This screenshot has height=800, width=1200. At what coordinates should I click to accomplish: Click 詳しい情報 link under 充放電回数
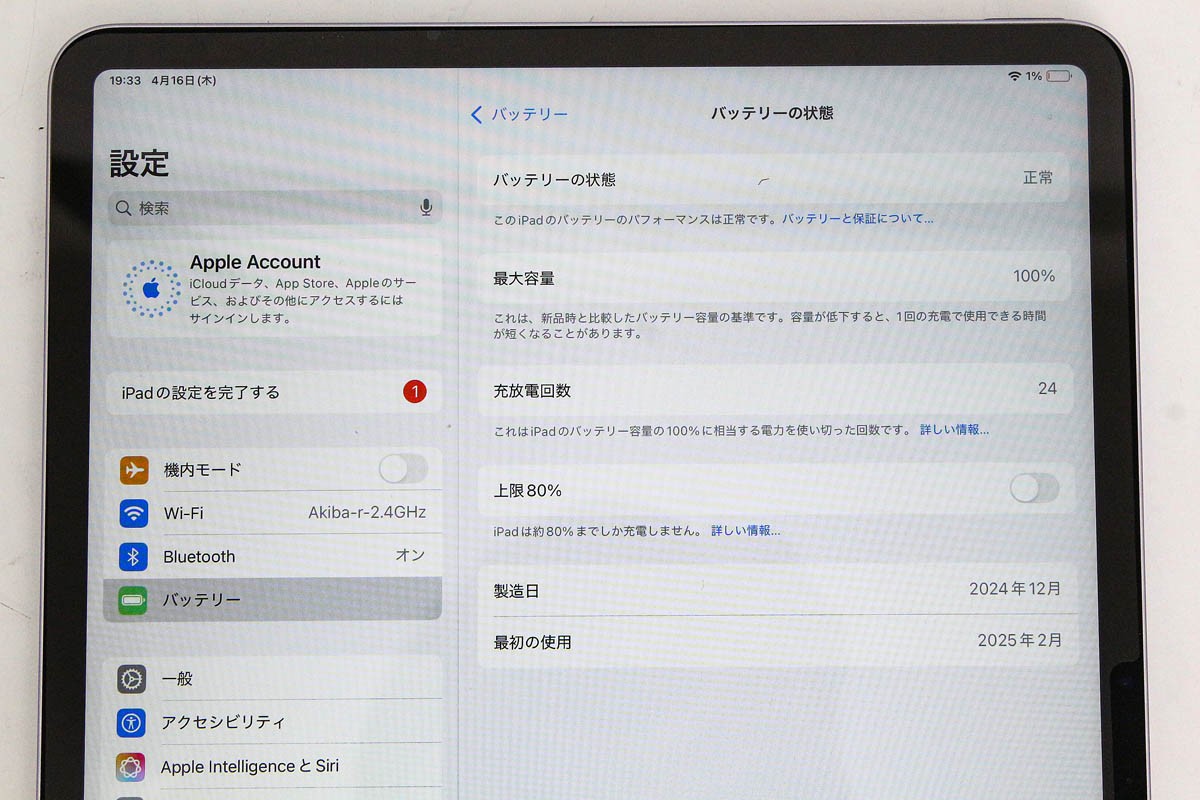[953, 429]
